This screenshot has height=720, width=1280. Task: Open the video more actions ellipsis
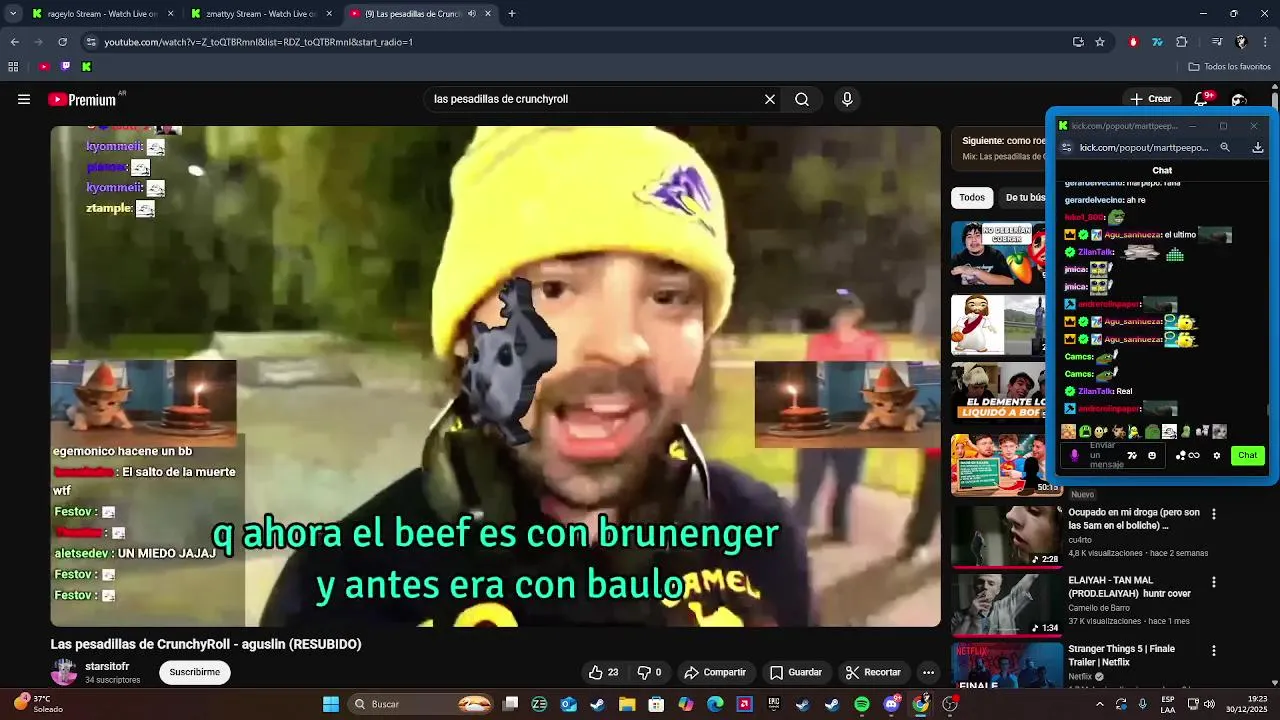point(928,672)
